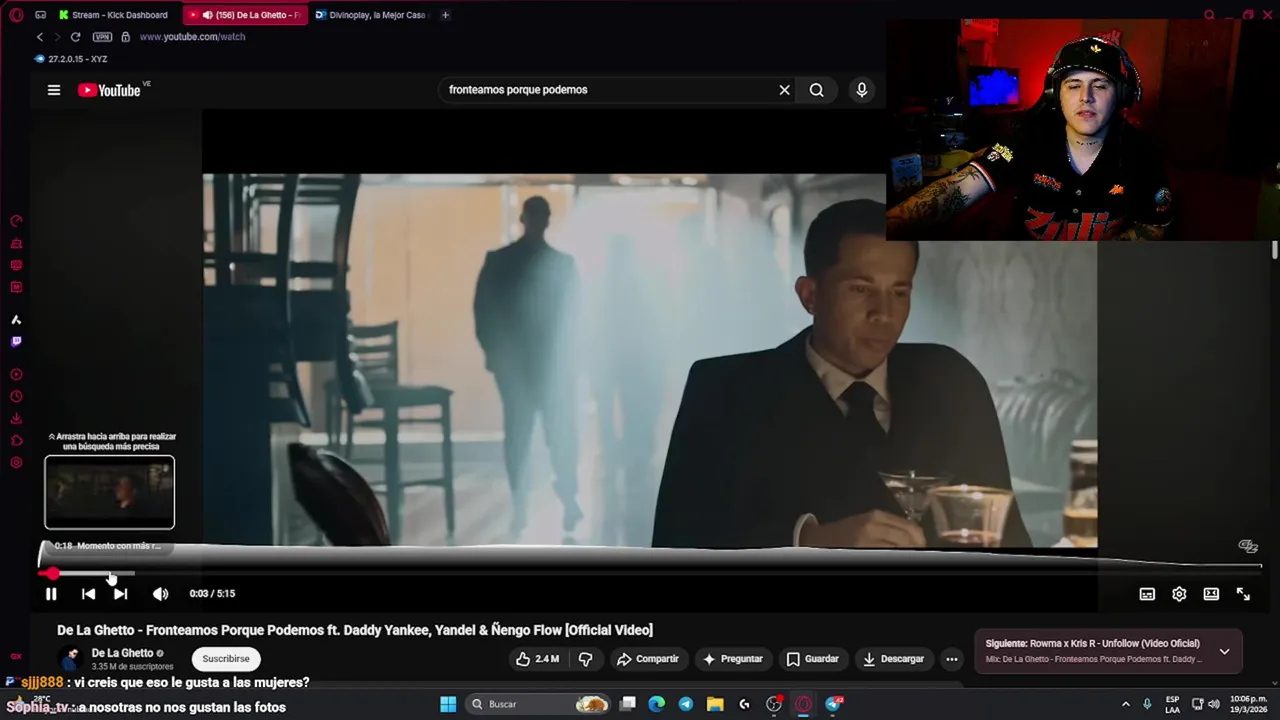
Task: Open Telegram from the taskbar
Action: click(685, 704)
